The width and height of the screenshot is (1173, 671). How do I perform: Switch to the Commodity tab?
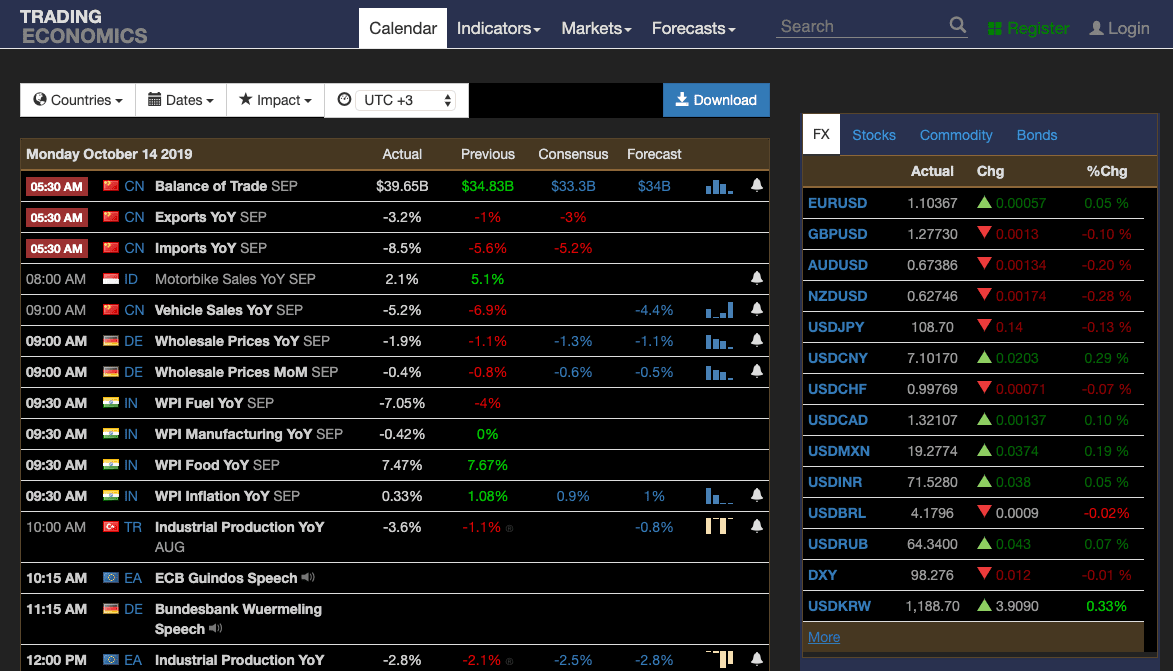(x=956, y=135)
